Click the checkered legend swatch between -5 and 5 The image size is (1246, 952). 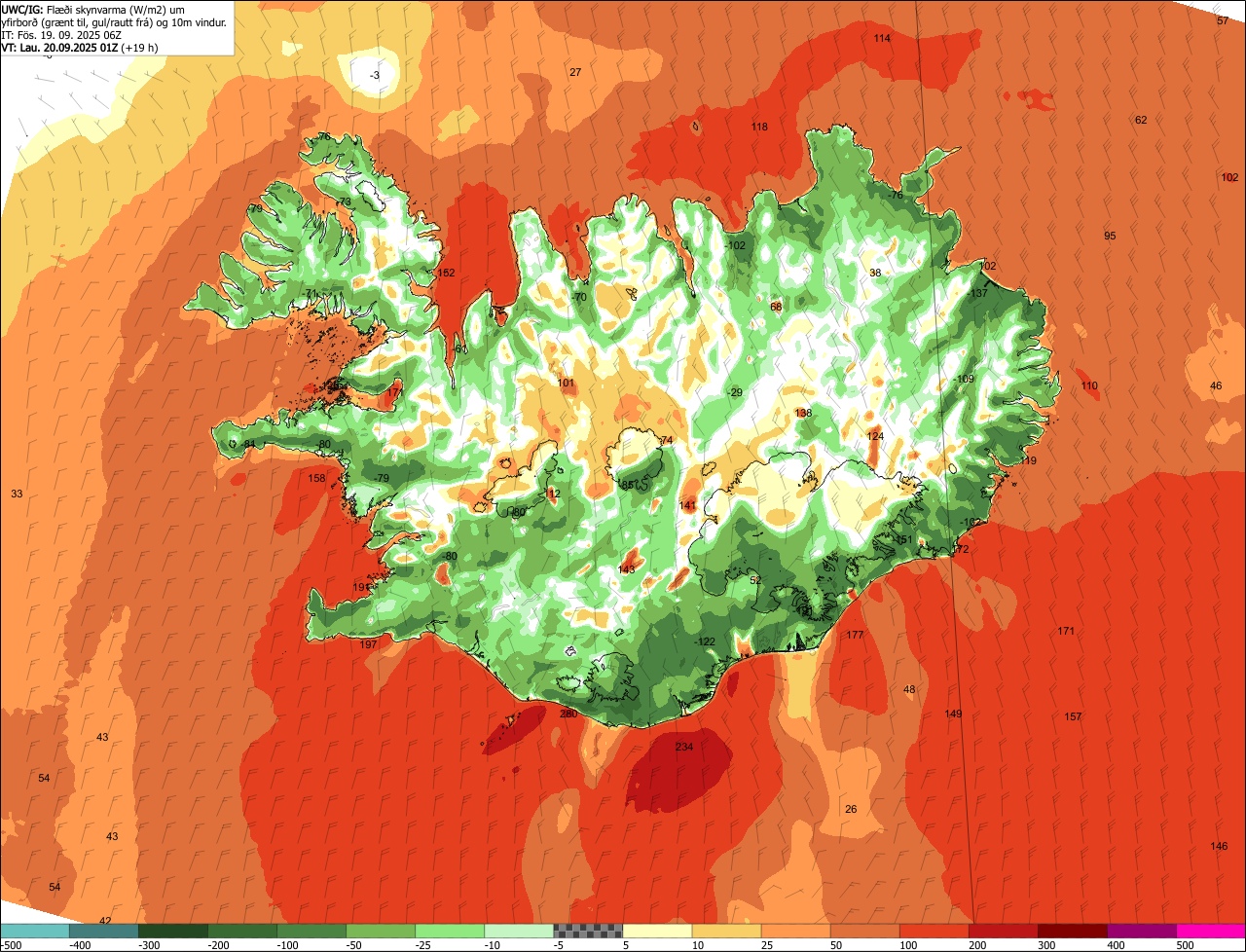[x=588, y=931]
